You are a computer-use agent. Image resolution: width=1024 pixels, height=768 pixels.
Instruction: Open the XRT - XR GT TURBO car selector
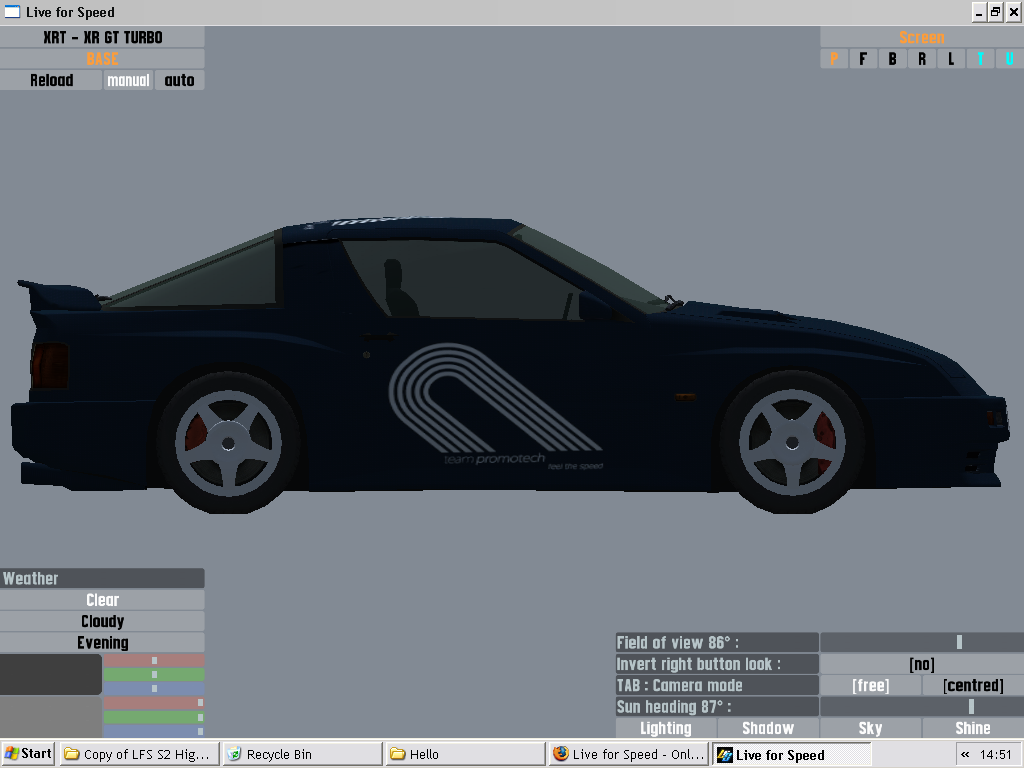pyautogui.click(x=102, y=37)
